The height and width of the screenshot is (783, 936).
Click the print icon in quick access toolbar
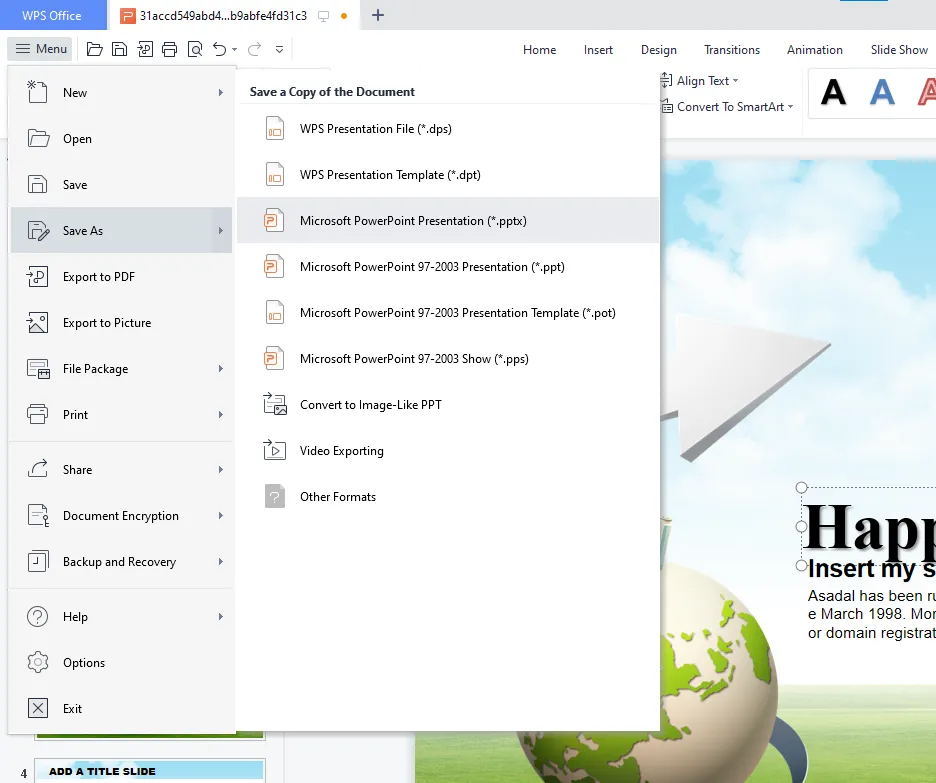pos(169,49)
